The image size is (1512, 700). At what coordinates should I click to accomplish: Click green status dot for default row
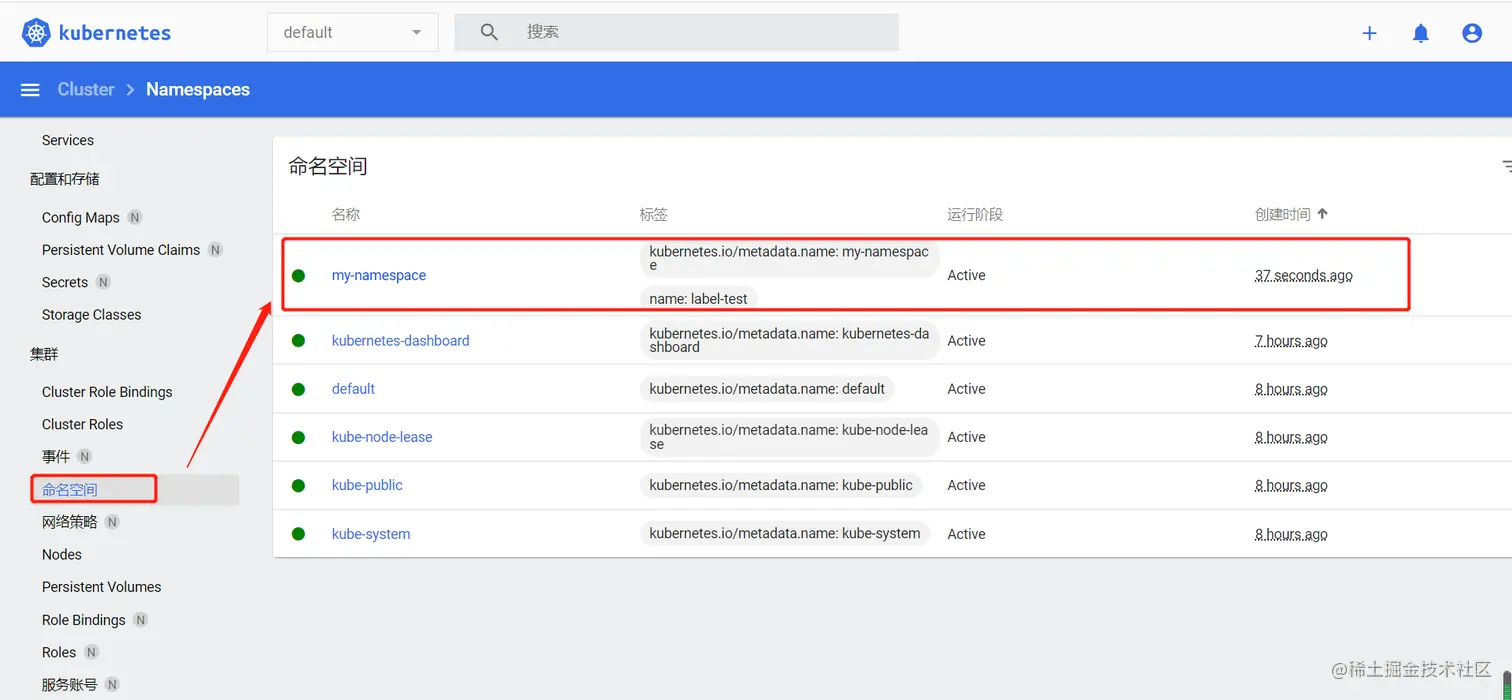(298, 389)
